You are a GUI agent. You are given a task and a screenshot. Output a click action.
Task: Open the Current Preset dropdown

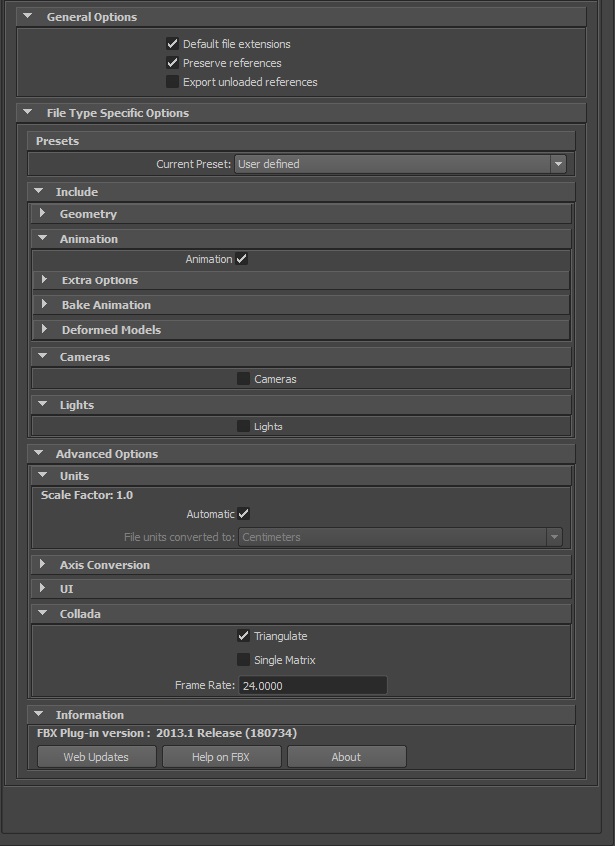tap(400, 164)
